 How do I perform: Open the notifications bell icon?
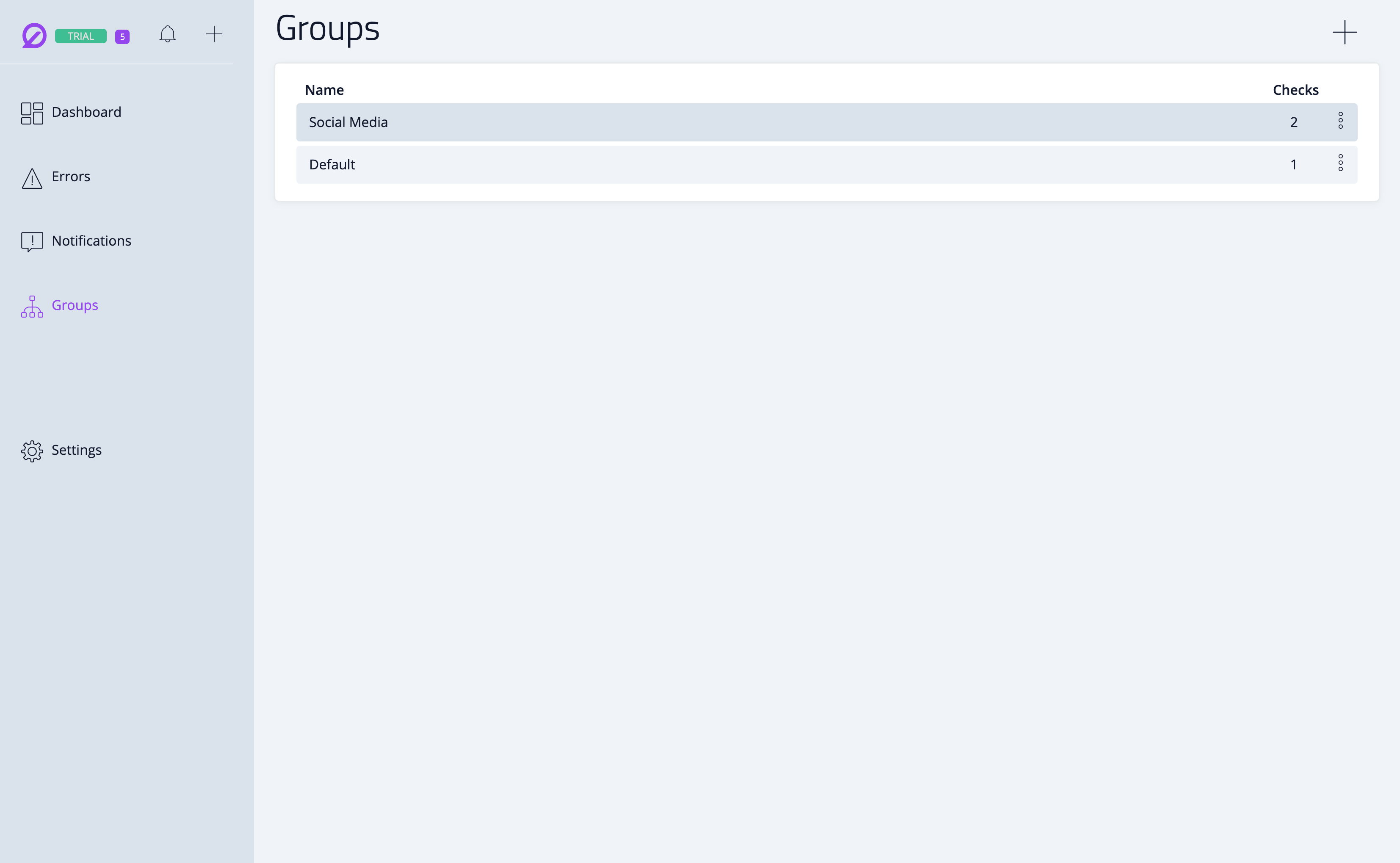[x=167, y=34]
